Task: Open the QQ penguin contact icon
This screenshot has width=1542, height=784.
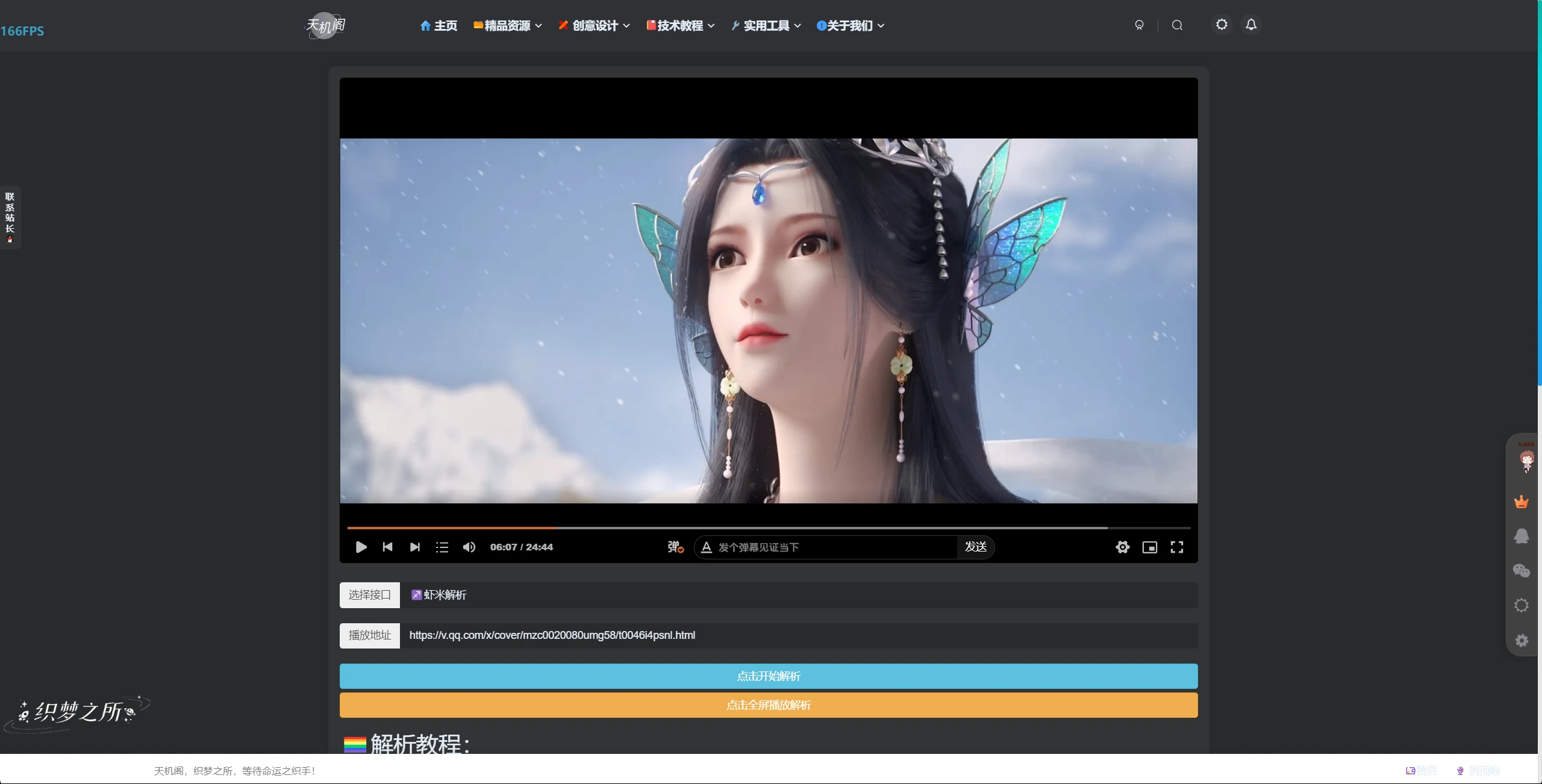Action: pos(1522,536)
